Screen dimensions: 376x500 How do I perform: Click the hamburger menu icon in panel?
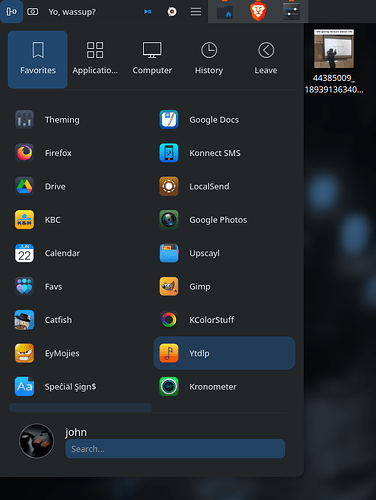(196, 12)
